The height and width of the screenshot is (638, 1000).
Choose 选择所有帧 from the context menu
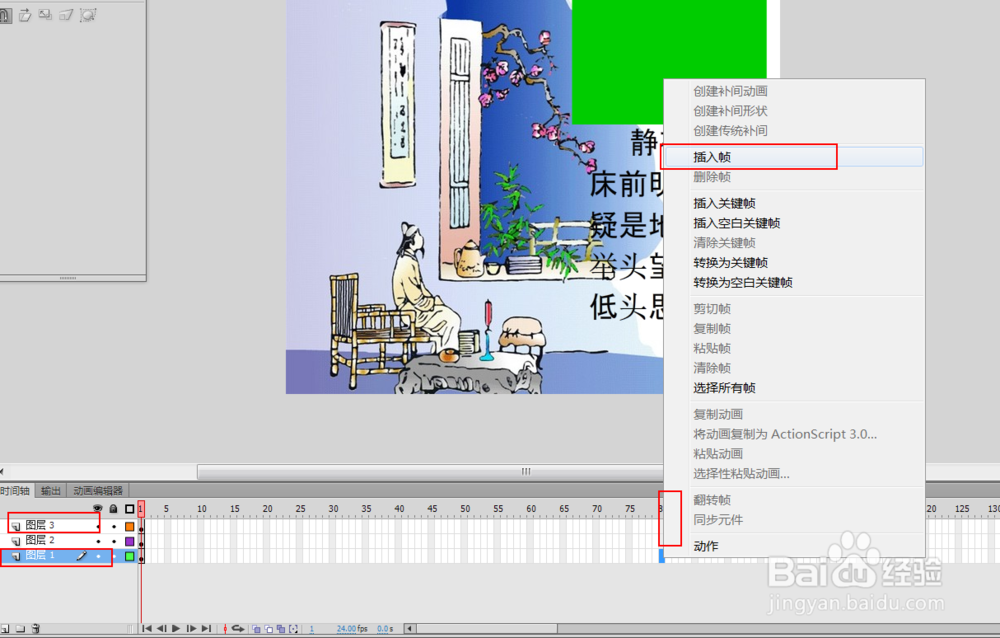(793, 388)
